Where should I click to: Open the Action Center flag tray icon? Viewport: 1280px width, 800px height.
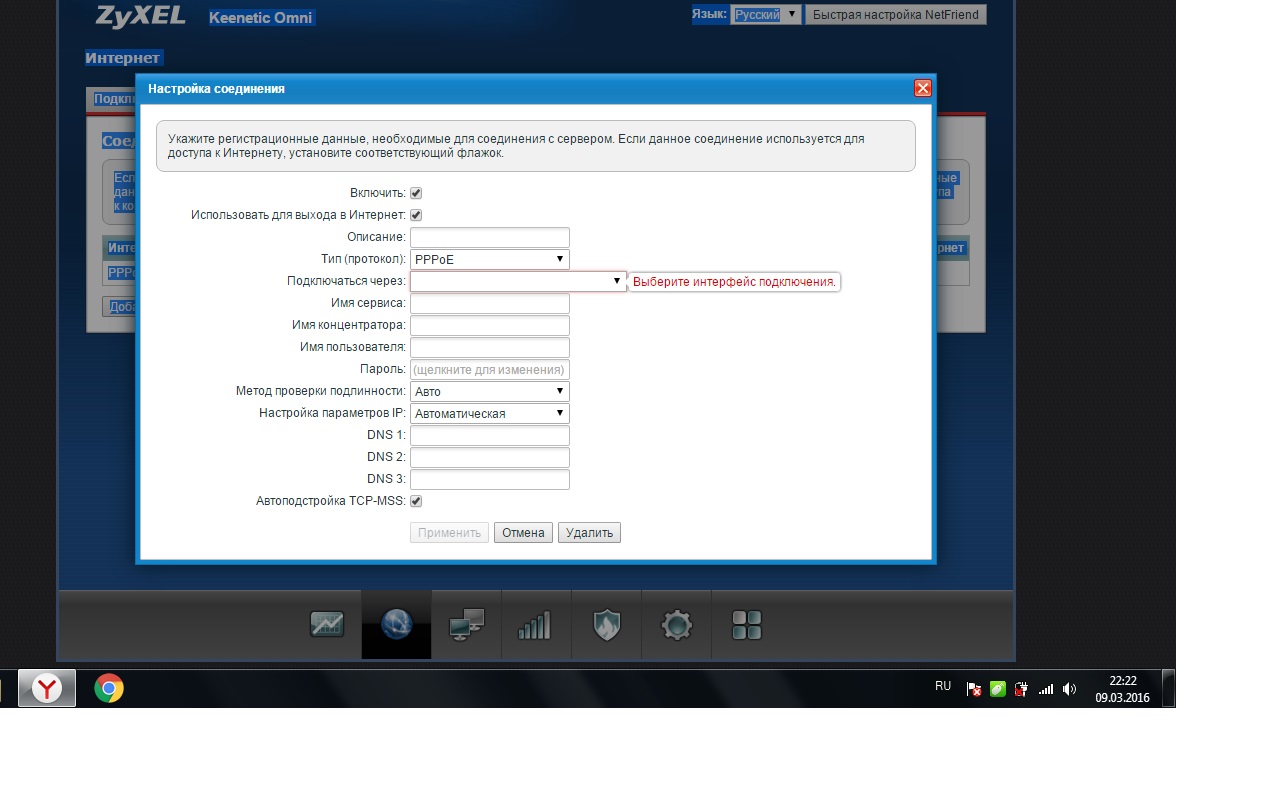pyautogui.click(x=973, y=689)
